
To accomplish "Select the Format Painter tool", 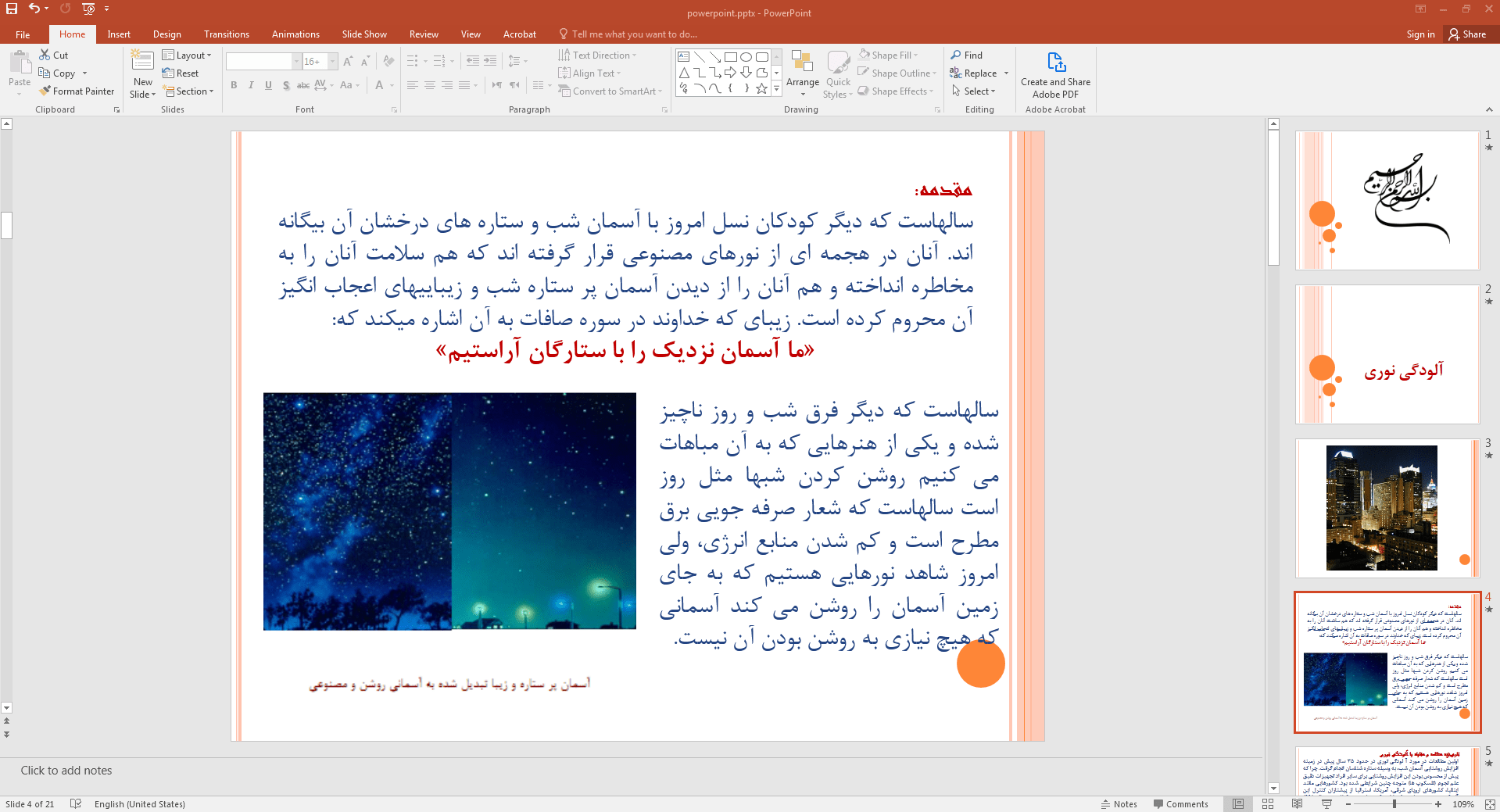I will [77, 91].
